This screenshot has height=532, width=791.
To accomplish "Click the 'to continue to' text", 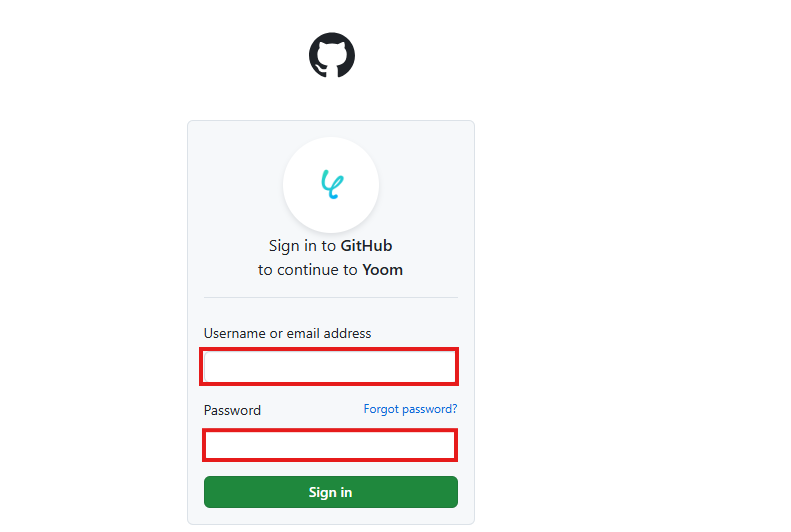I will 308,270.
